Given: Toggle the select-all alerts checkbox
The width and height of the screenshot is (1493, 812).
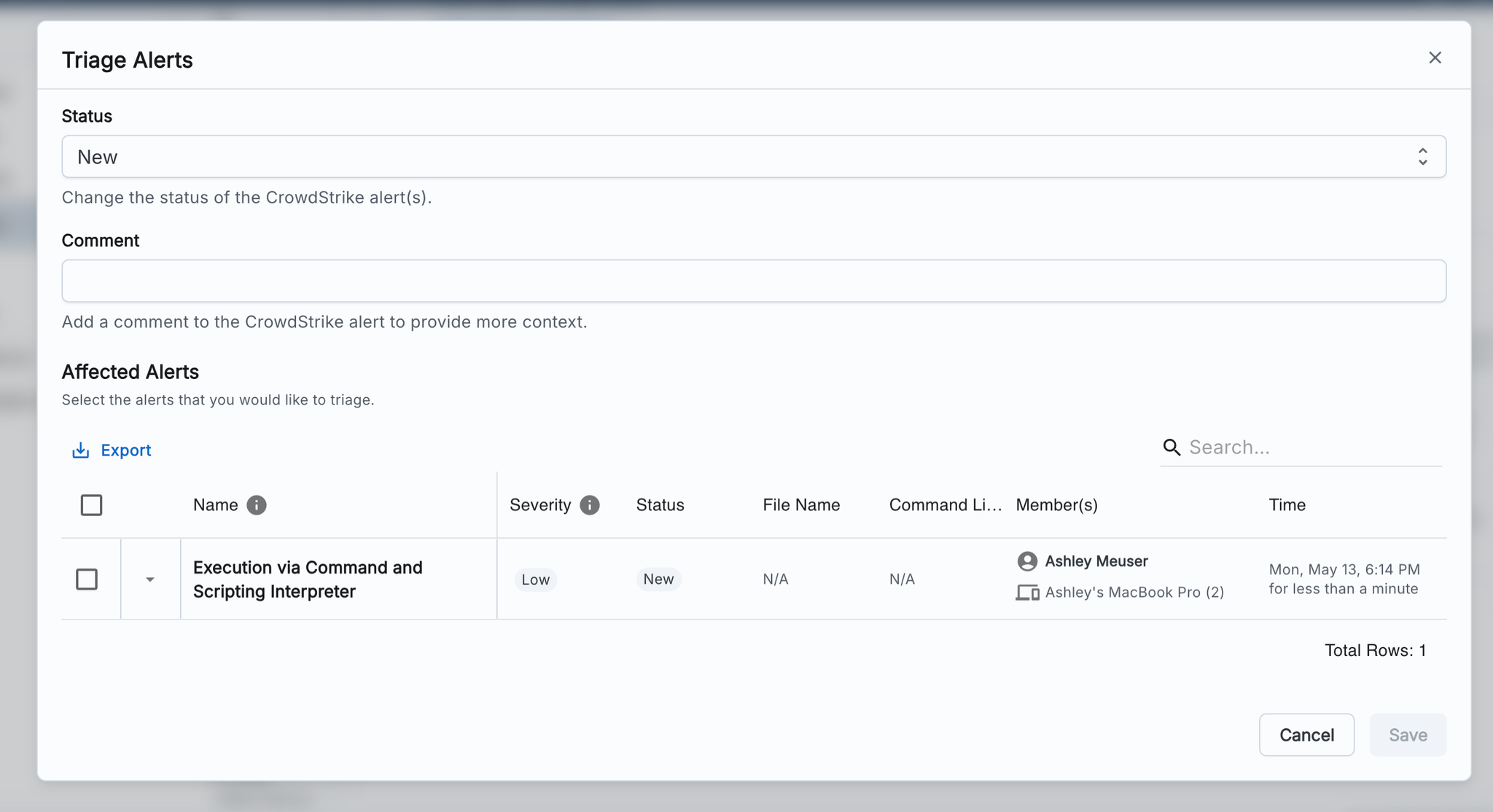Looking at the screenshot, I should coord(91,505).
